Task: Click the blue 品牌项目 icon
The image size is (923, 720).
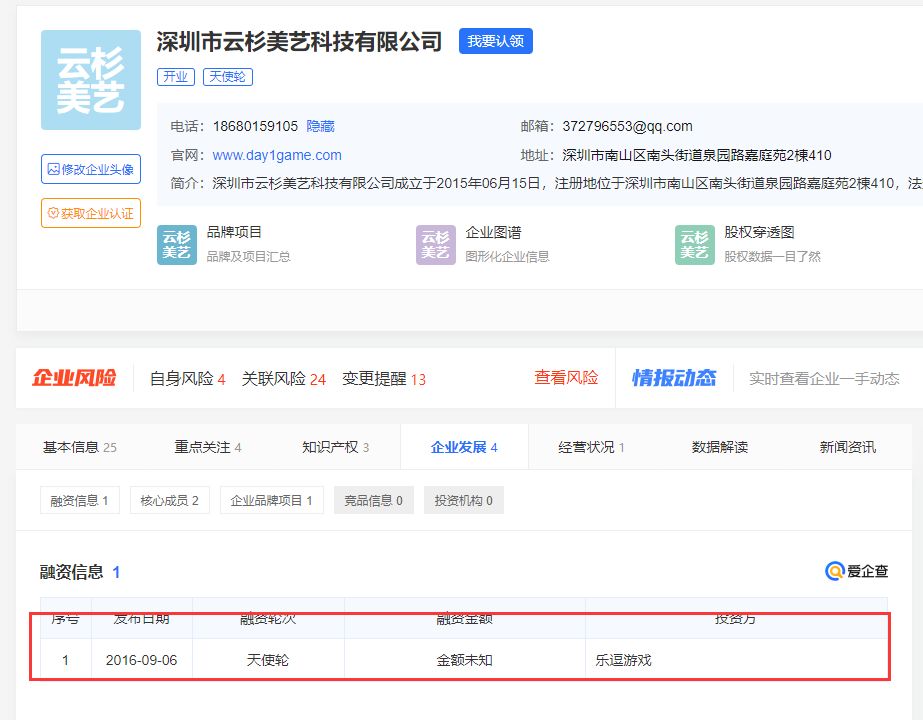Action: [x=177, y=245]
